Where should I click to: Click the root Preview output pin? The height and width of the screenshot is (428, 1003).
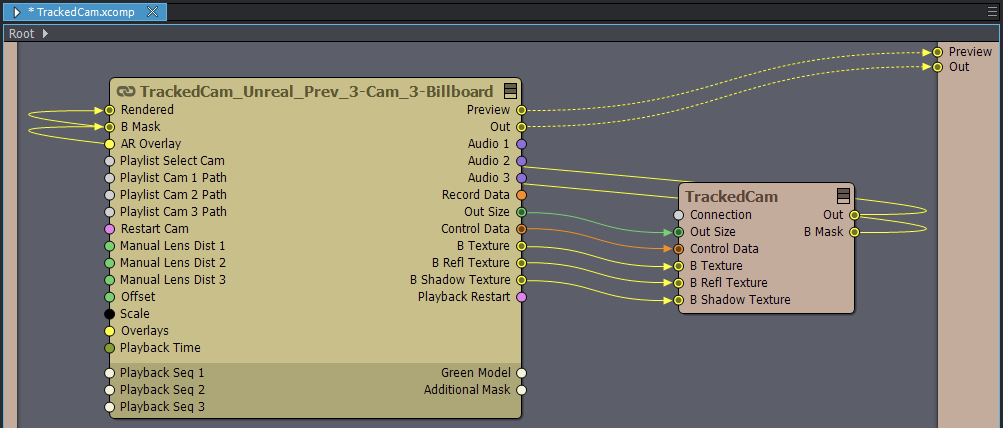click(x=938, y=52)
